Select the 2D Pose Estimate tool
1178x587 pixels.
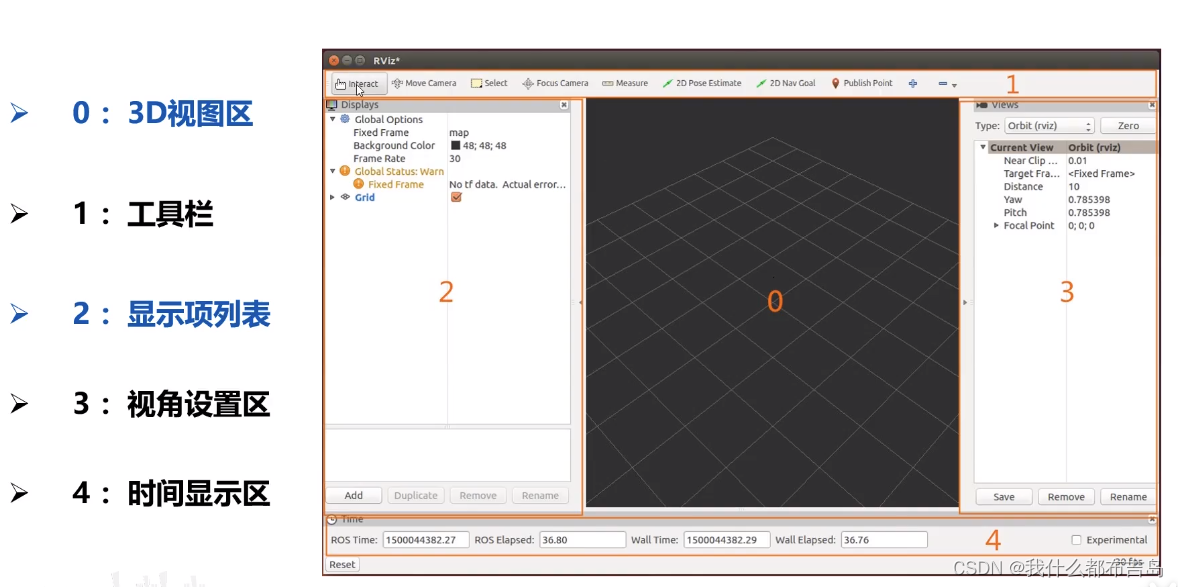[x=702, y=83]
